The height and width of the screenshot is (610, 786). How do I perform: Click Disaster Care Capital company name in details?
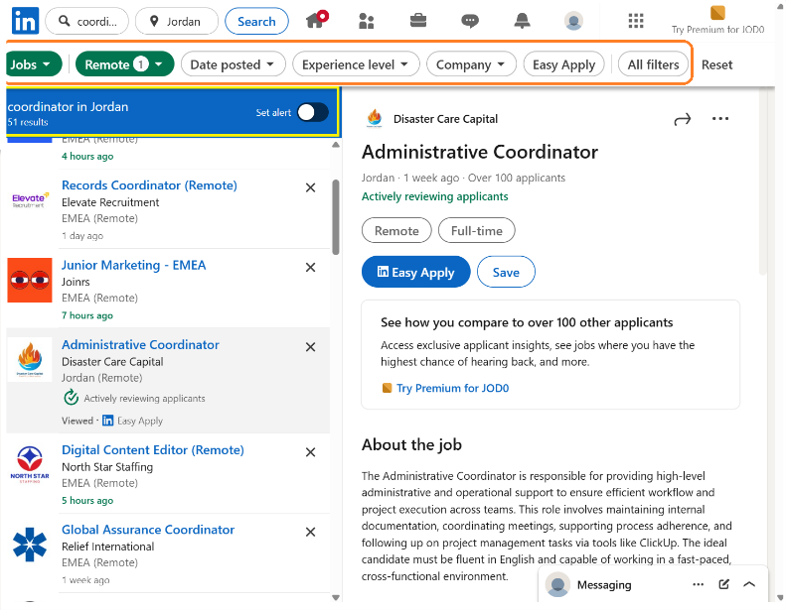pyautogui.click(x=446, y=119)
